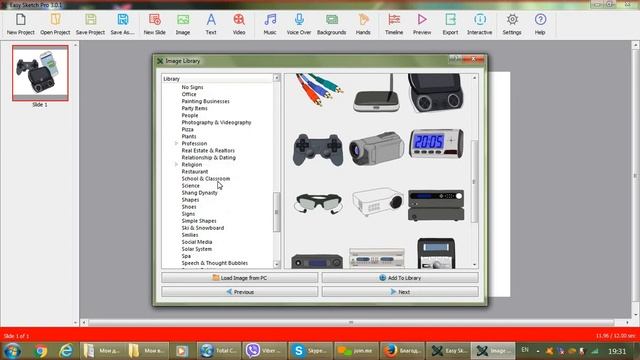
Task: Click the image grid scroll-up arrow
Action: click(x=474, y=78)
